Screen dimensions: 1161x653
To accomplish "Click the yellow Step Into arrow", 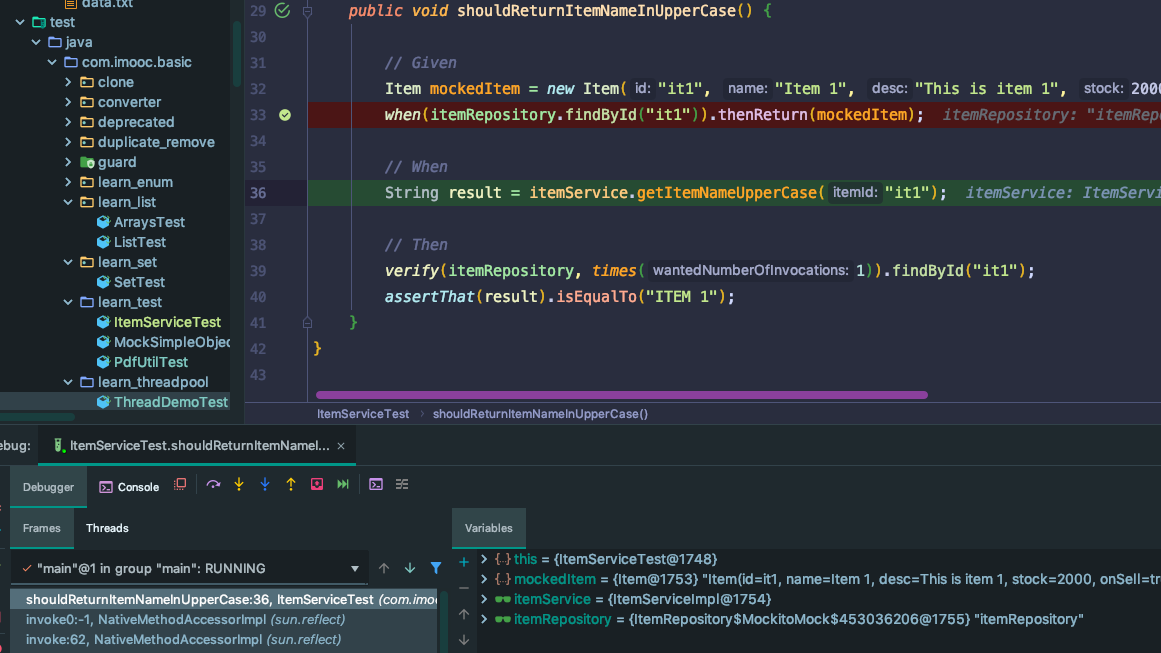I will [239, 485].
